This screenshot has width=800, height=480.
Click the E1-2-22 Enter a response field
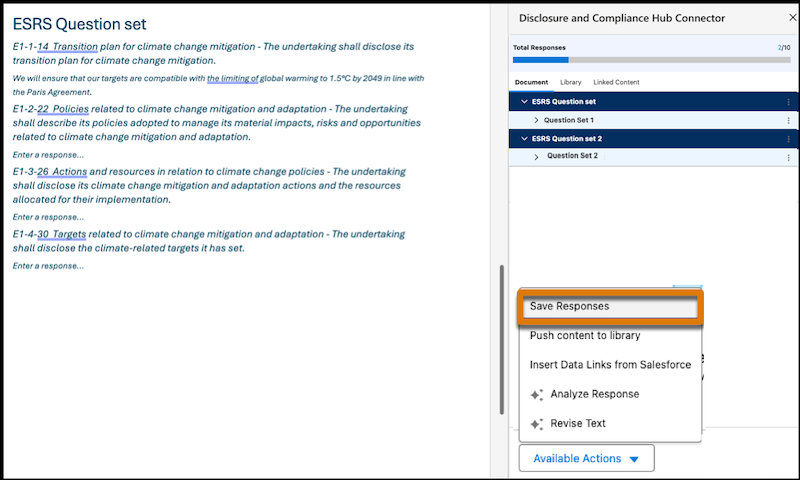[x=48, y=155]
